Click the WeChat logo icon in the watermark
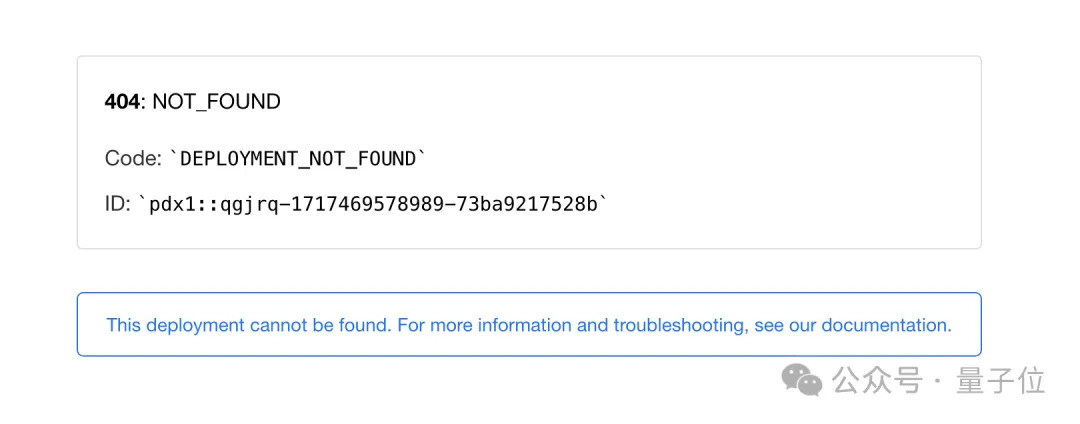This screenshot has width=1080, height=424. pyautogui.click(x=802, y=379)
